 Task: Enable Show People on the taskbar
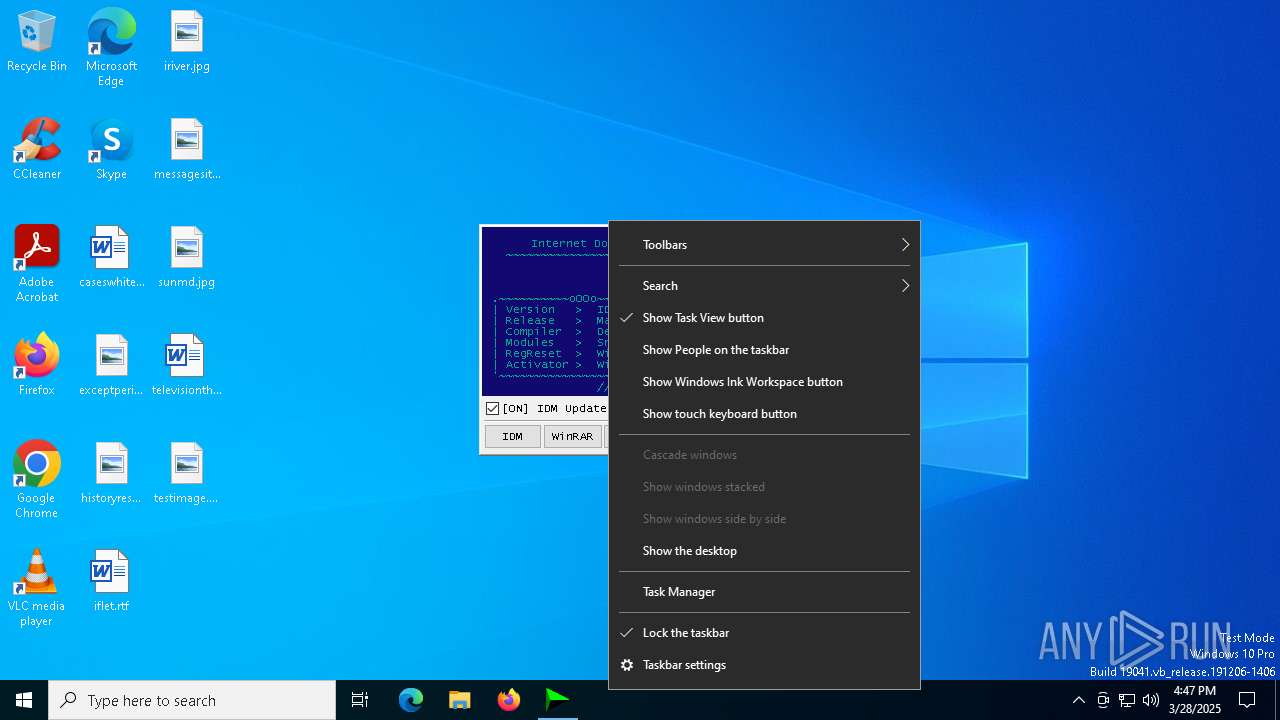tap(764, 350)
